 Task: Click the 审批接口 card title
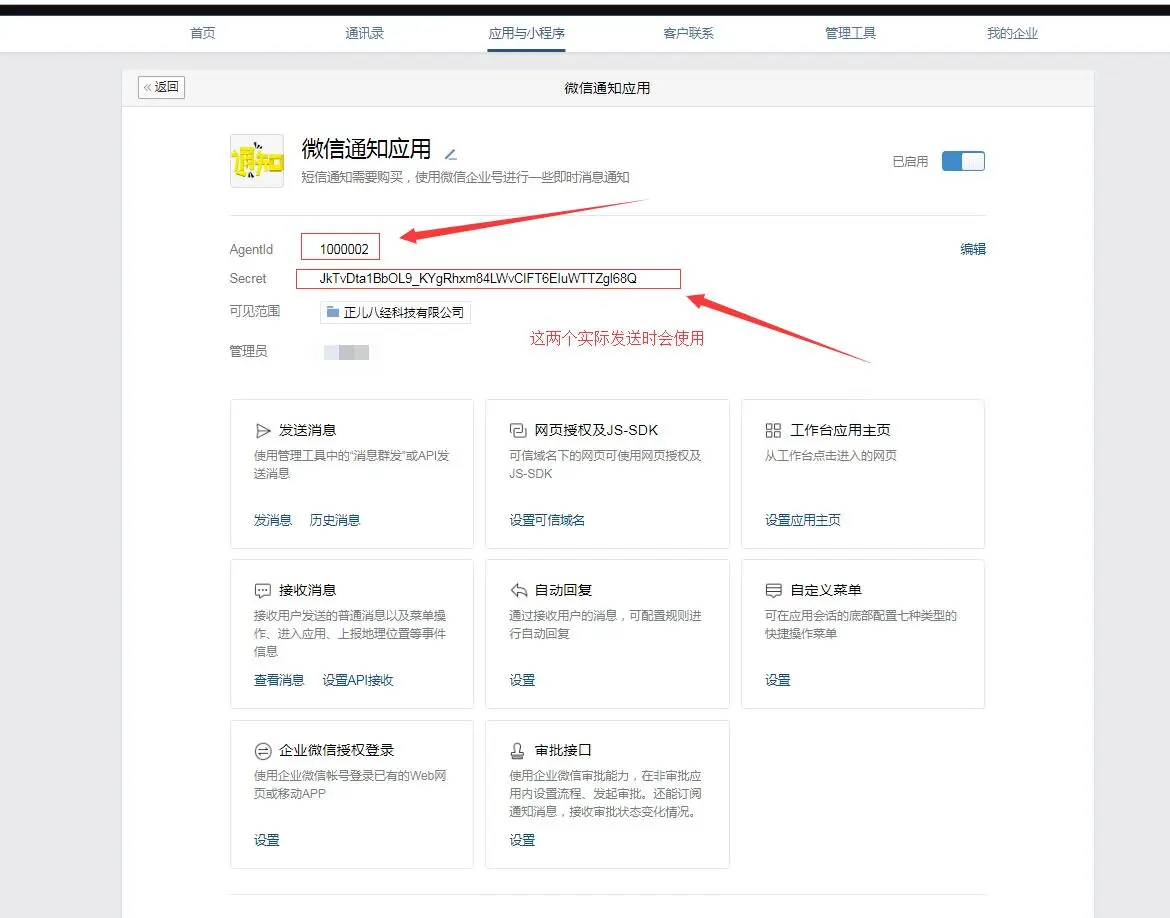[563, 750]
